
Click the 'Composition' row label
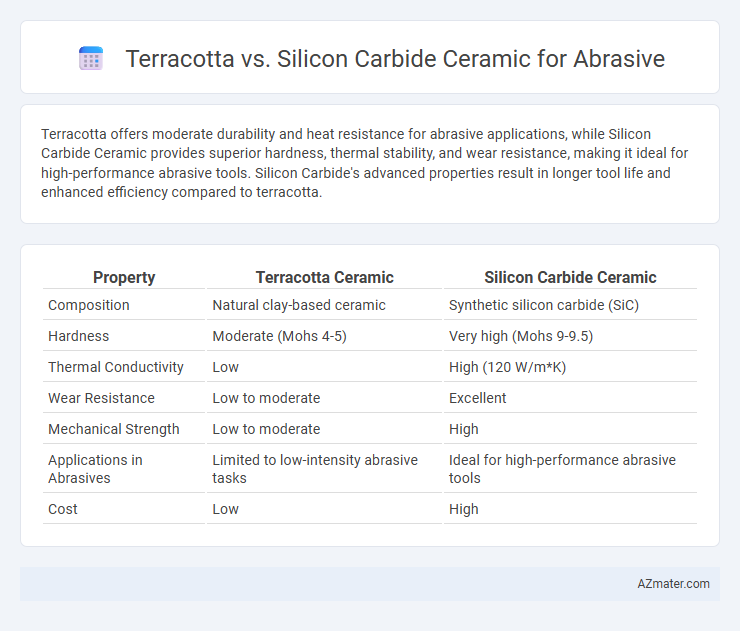[x=89, y=305]
